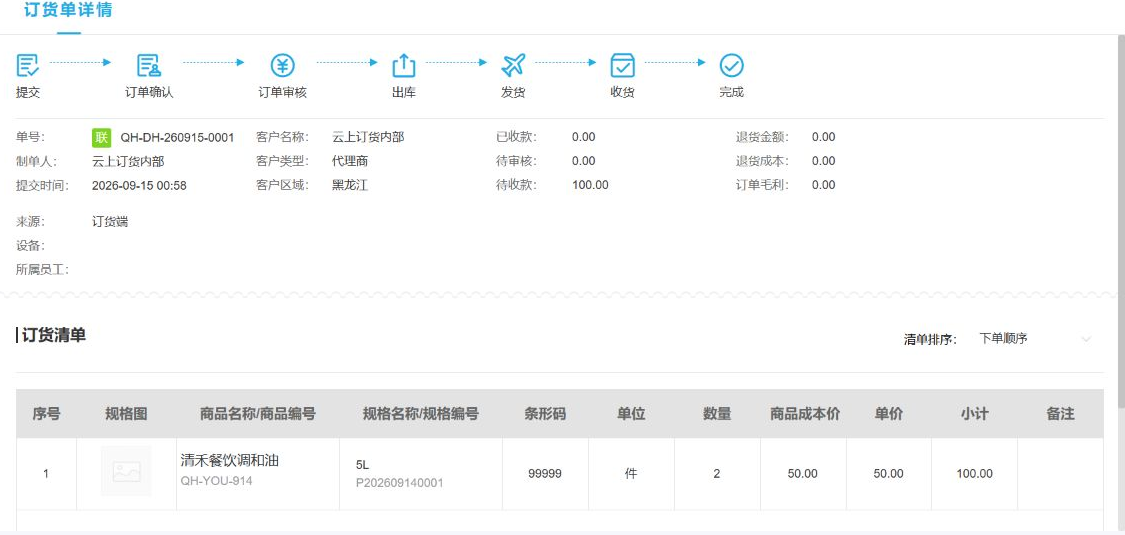Click the 制单人 value 云上订货内部

128,161
